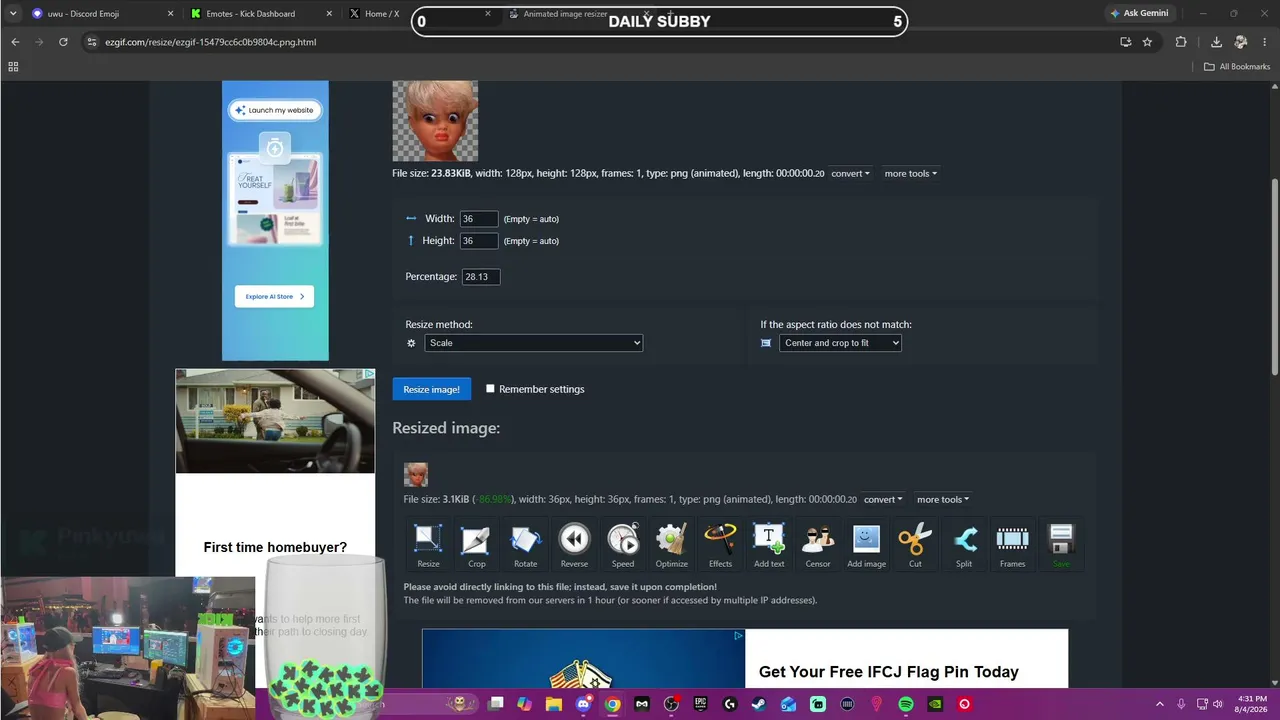Open the Chrome tab search dropdown
This screenshot has height=720, width=1280.
point(13,13)
